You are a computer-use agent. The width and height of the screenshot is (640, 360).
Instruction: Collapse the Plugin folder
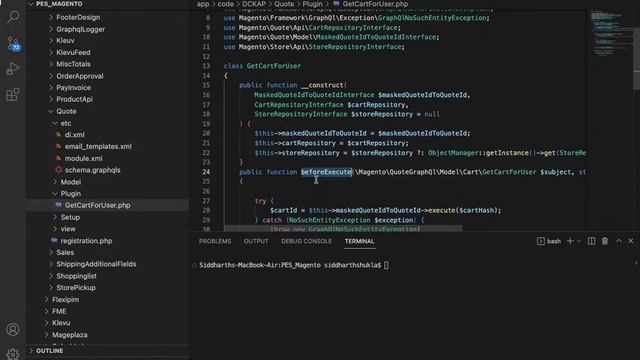71,193
